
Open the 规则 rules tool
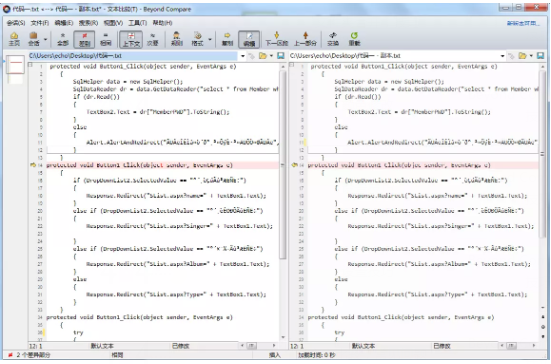[x=176, y=39]
